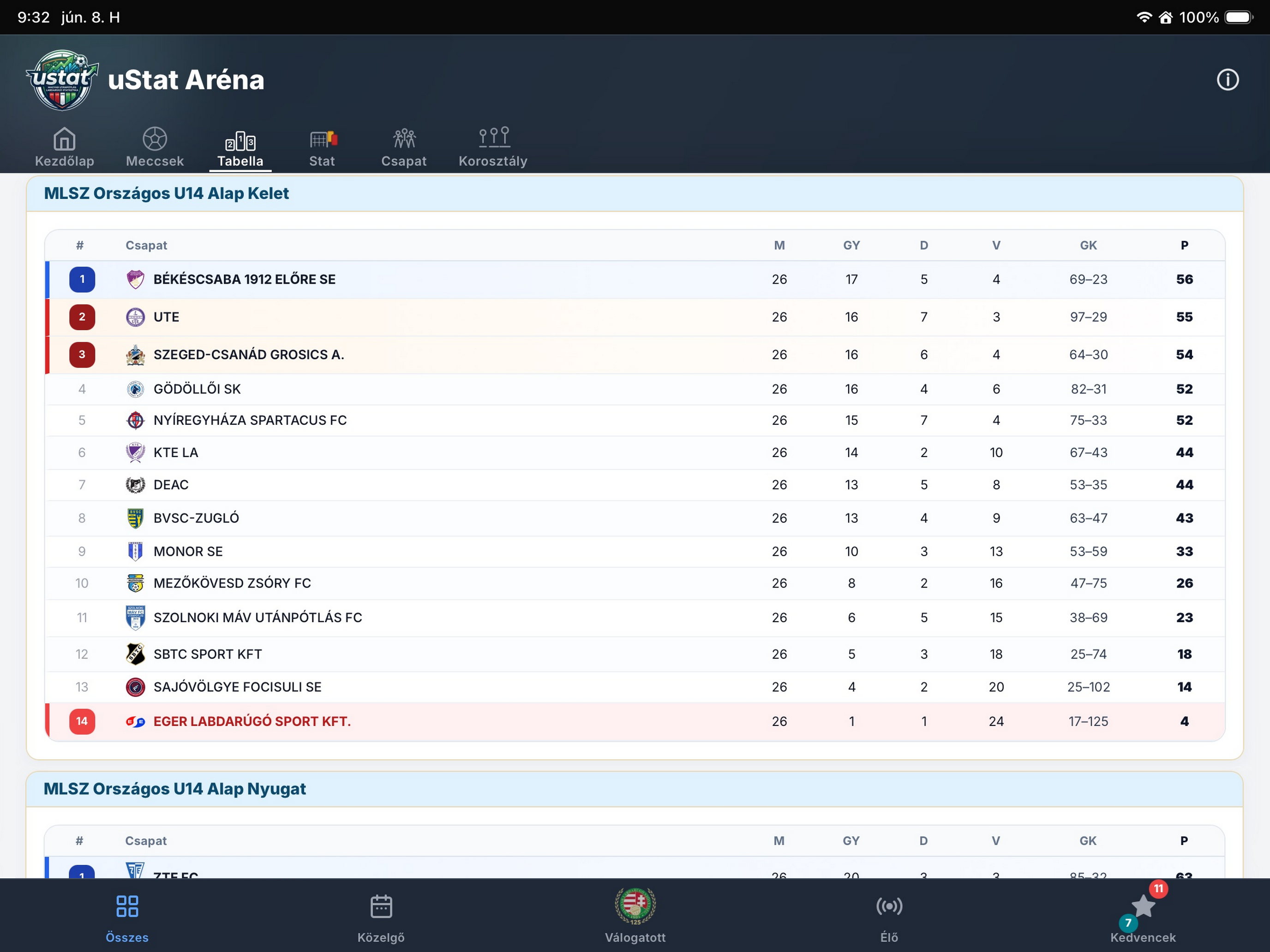
Task: Tap Eger goal record 17–125
Action: pyautogui.click(x=1089, y=721)
